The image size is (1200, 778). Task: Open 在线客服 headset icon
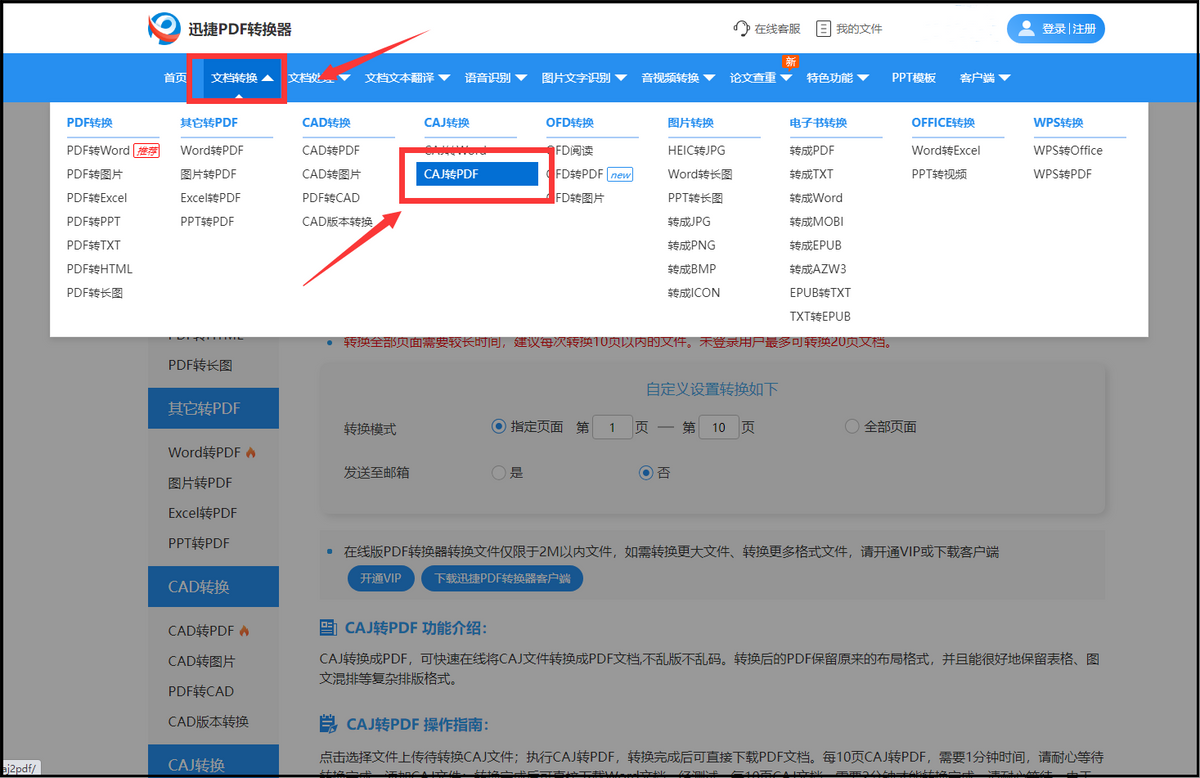[741, 29]
